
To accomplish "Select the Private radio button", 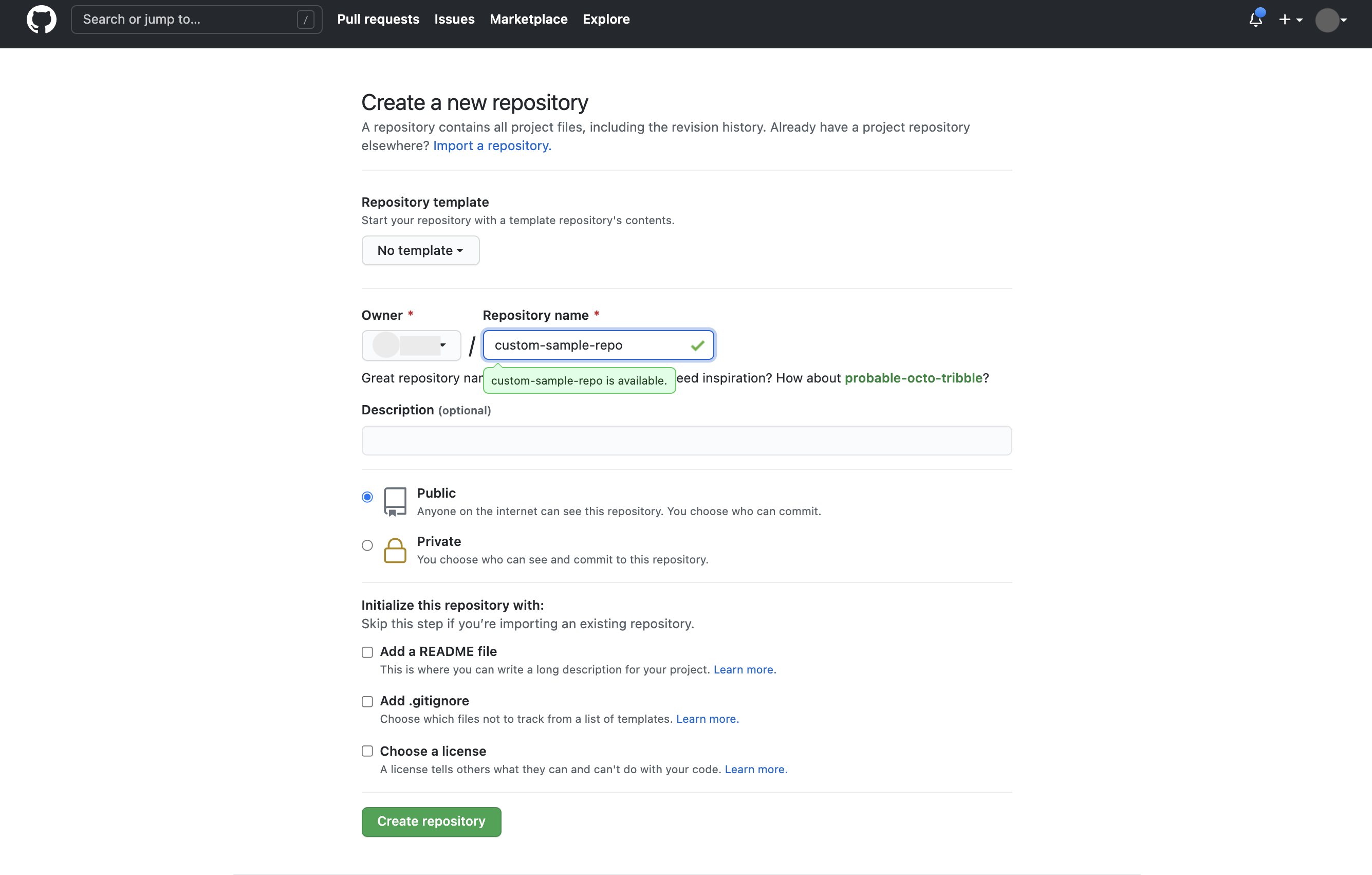I will [x=367, y=545].
